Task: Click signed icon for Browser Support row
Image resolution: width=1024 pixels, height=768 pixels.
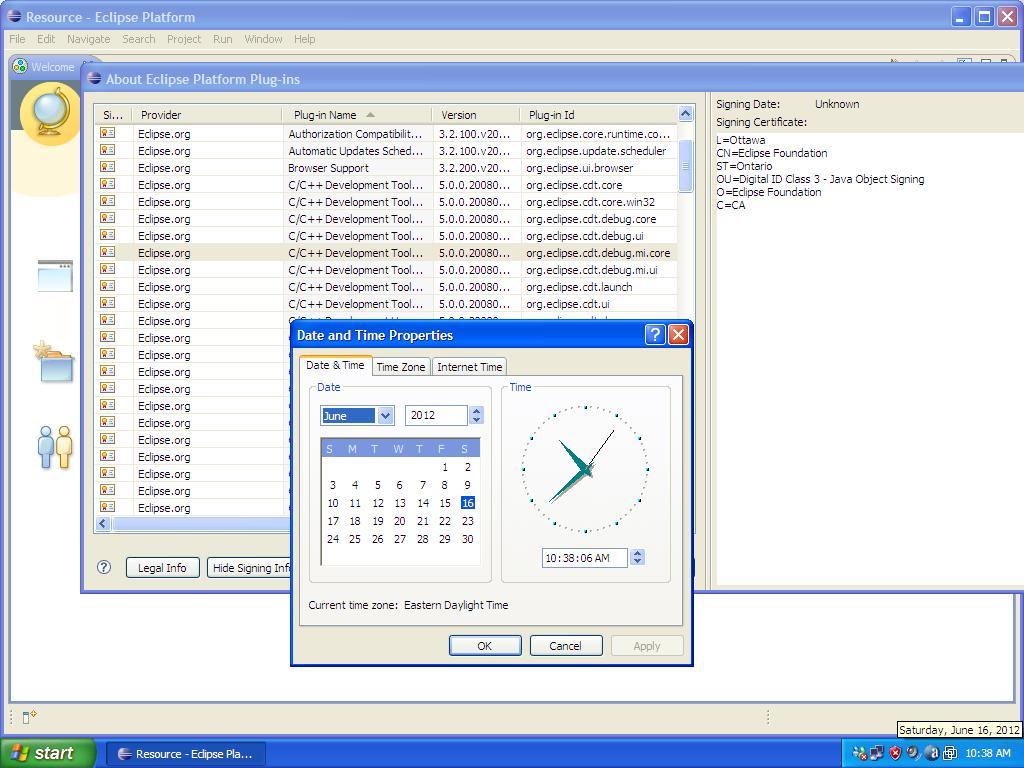Action: coord(107,167)
